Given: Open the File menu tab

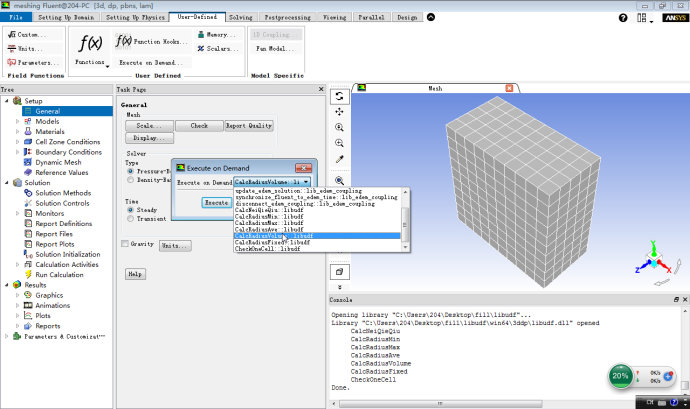Looking at the screenshot, I should (16, 17).
